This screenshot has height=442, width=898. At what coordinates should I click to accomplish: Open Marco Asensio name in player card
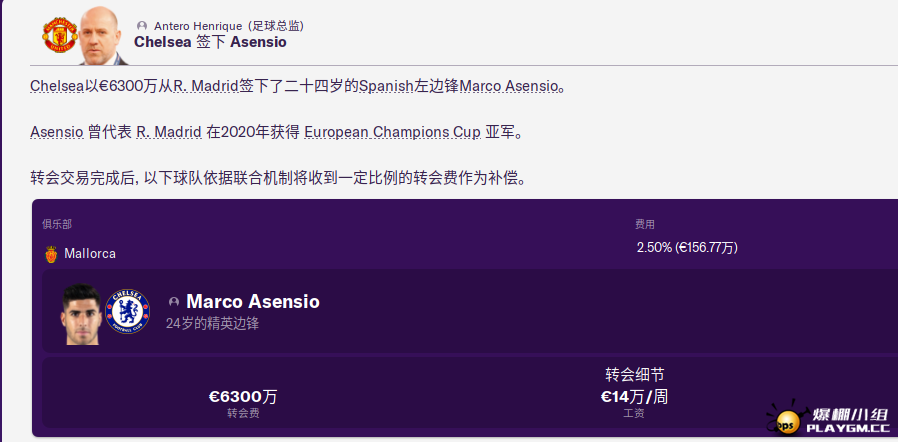(x=253, y=301)
